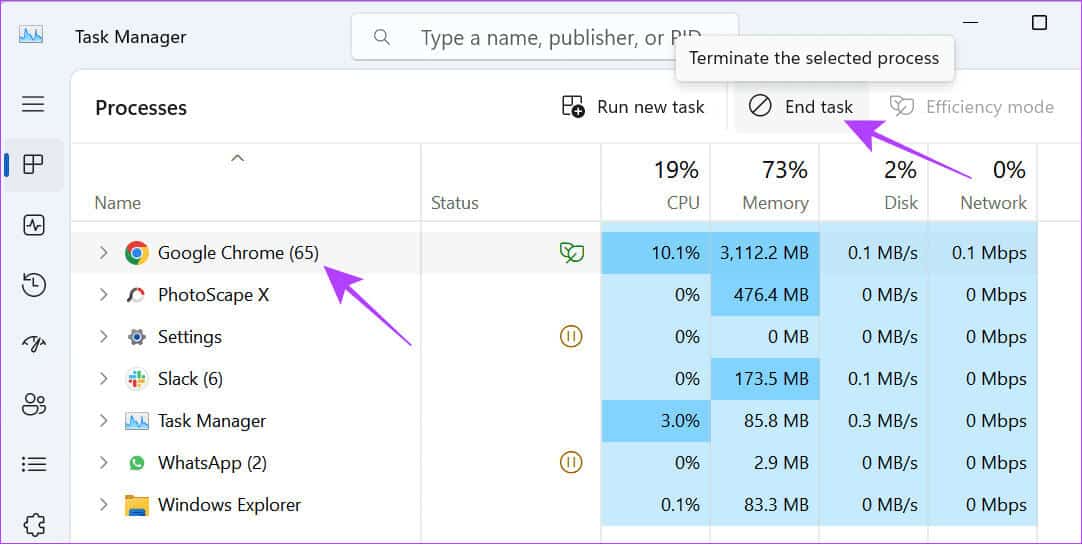
Task: Select the Slack (6) process name
Action: [190, 379]
